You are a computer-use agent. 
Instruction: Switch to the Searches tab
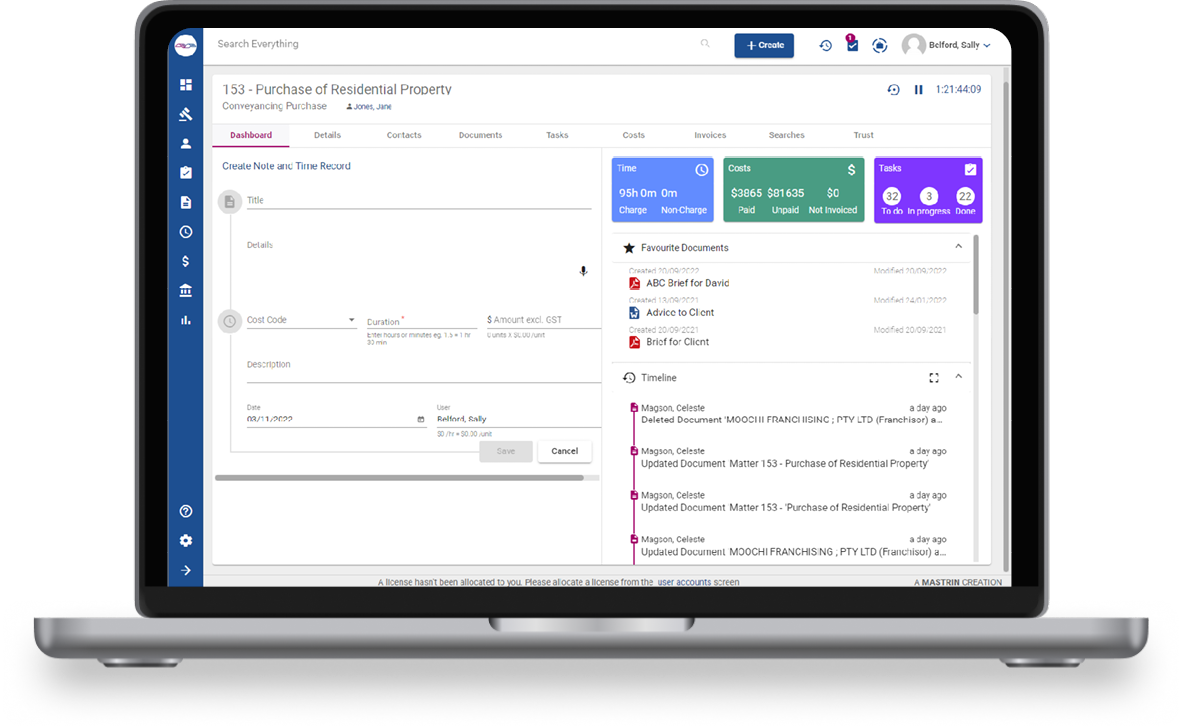pyautogui.click(x=786, y=135)
